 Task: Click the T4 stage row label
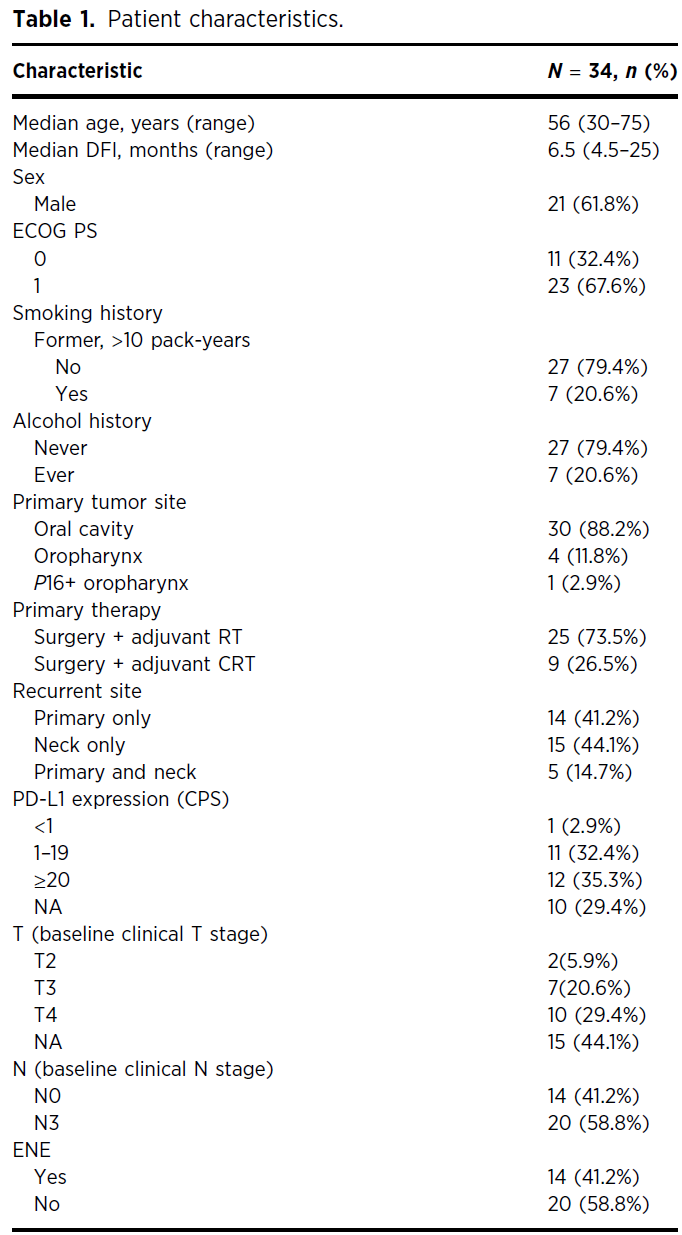(45, 1014)
